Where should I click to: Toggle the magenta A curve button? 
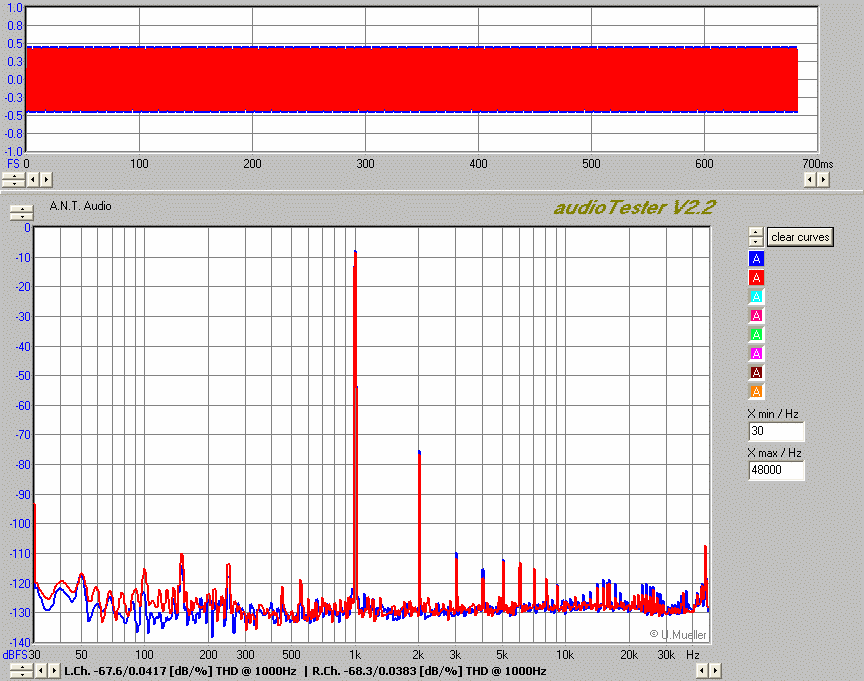tap(756, 353)
